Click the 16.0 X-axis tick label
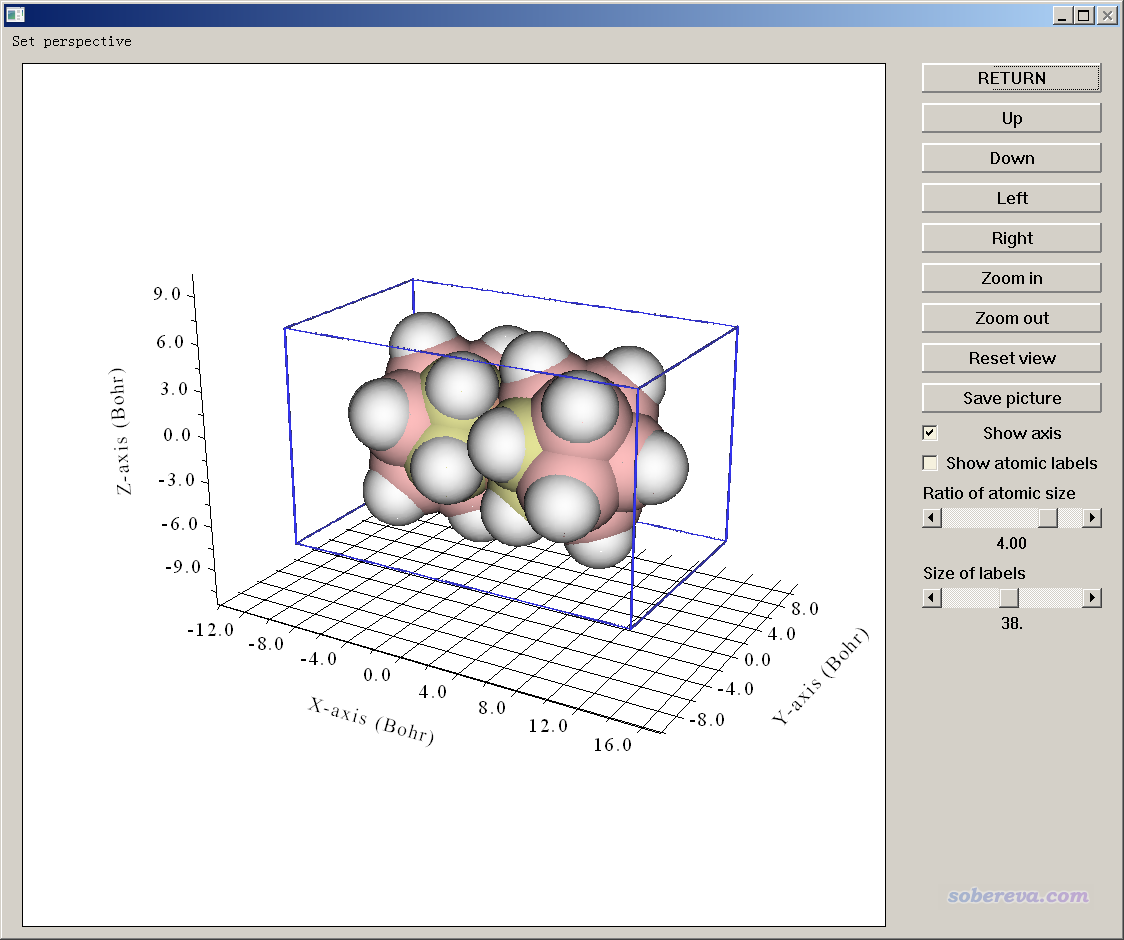The width and height of the screenshot is (1124, 940). click(x=612, y=745)
